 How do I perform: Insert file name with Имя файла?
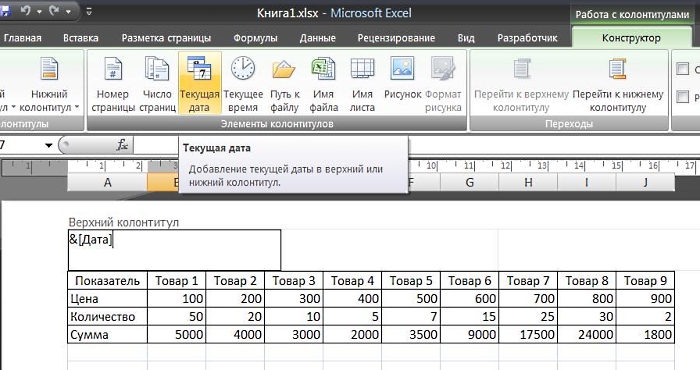click(323, 84)
